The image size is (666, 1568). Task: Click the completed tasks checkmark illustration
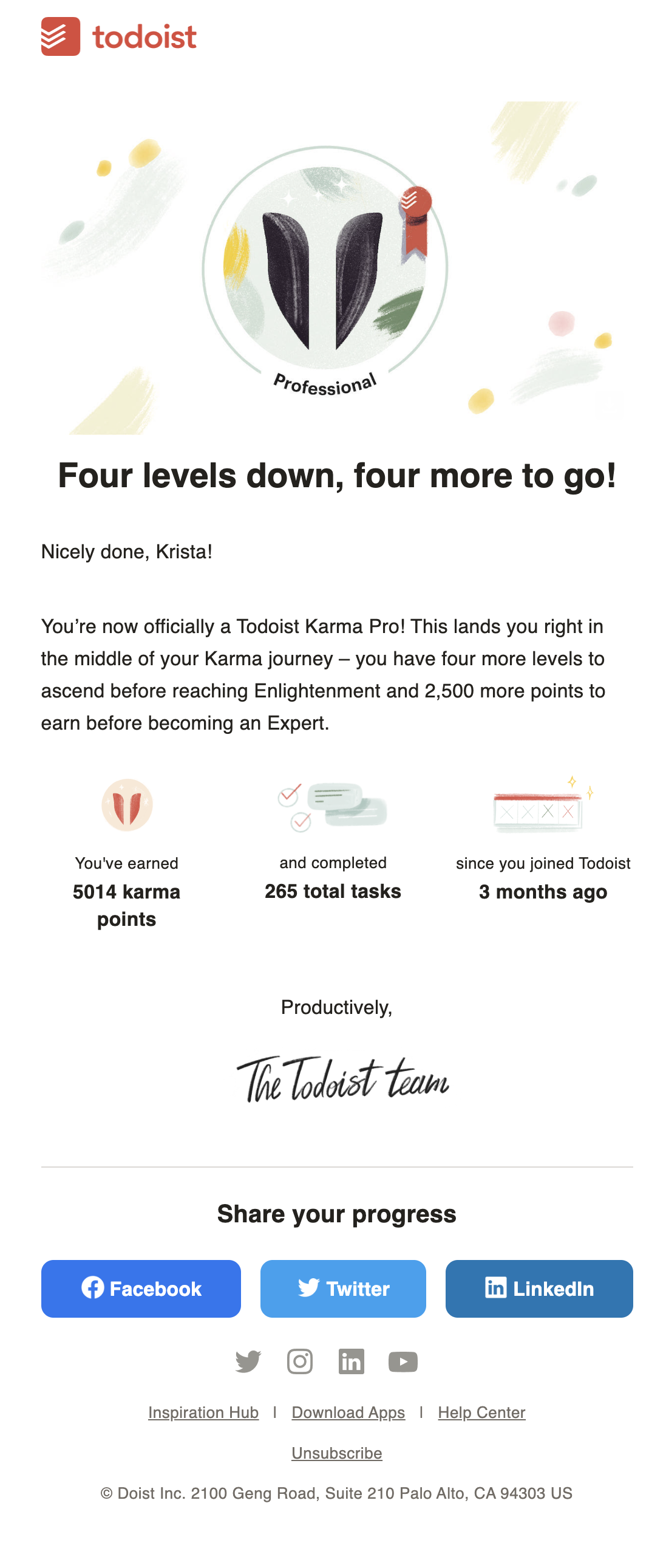(333, 807)
